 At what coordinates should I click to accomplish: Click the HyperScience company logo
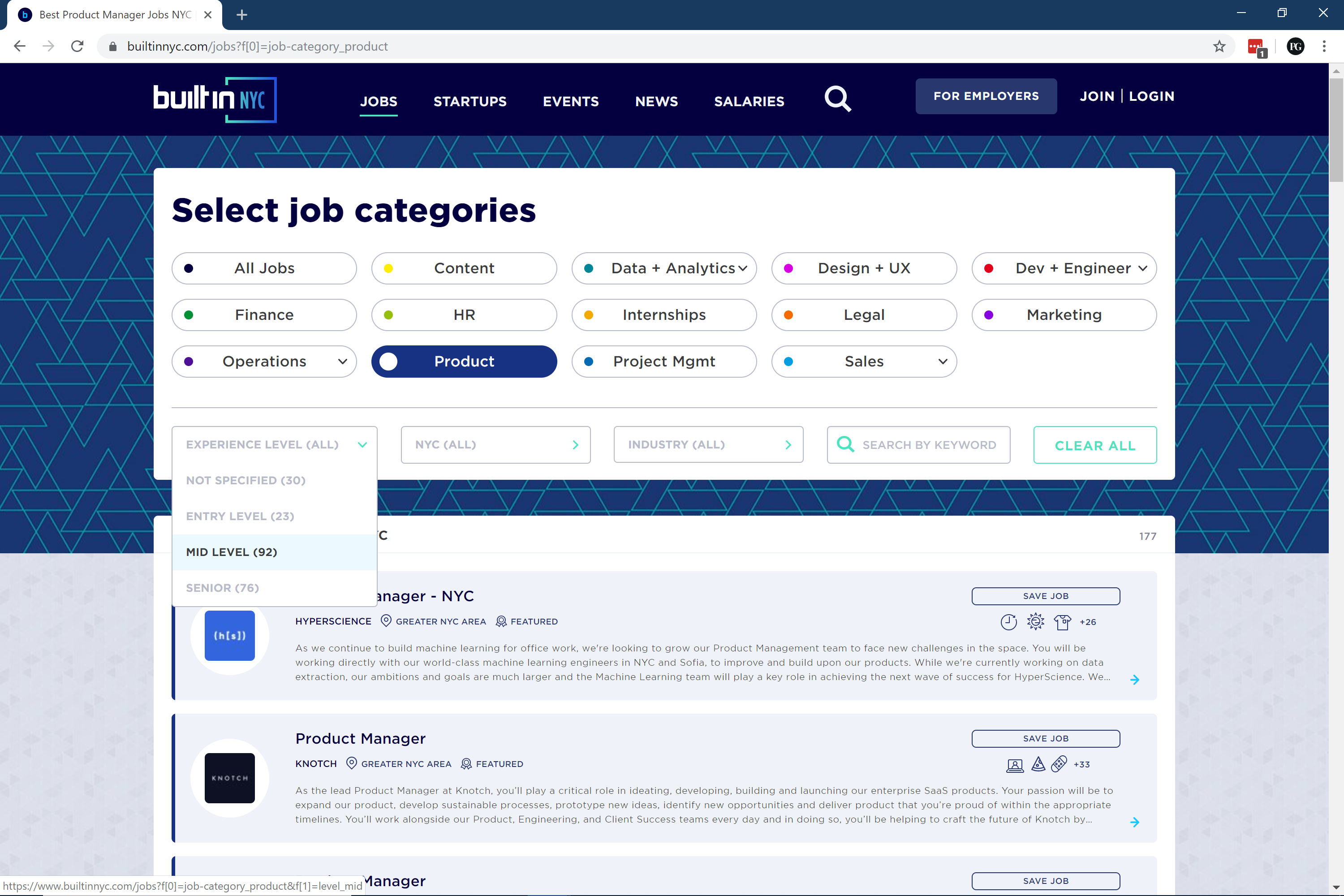[230, 635]
